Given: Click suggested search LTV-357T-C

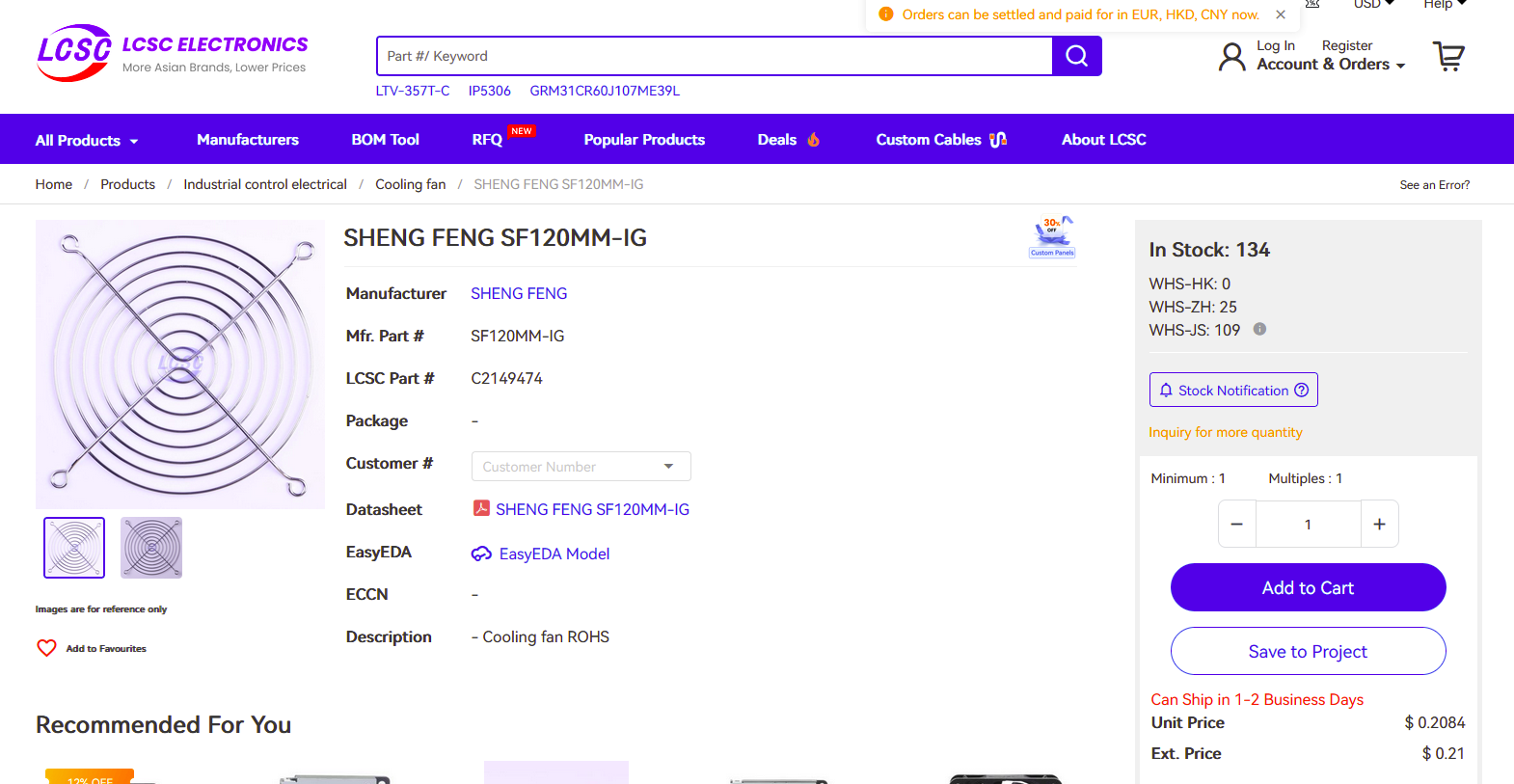Looking at the screenshot, I should click(413, 91).
